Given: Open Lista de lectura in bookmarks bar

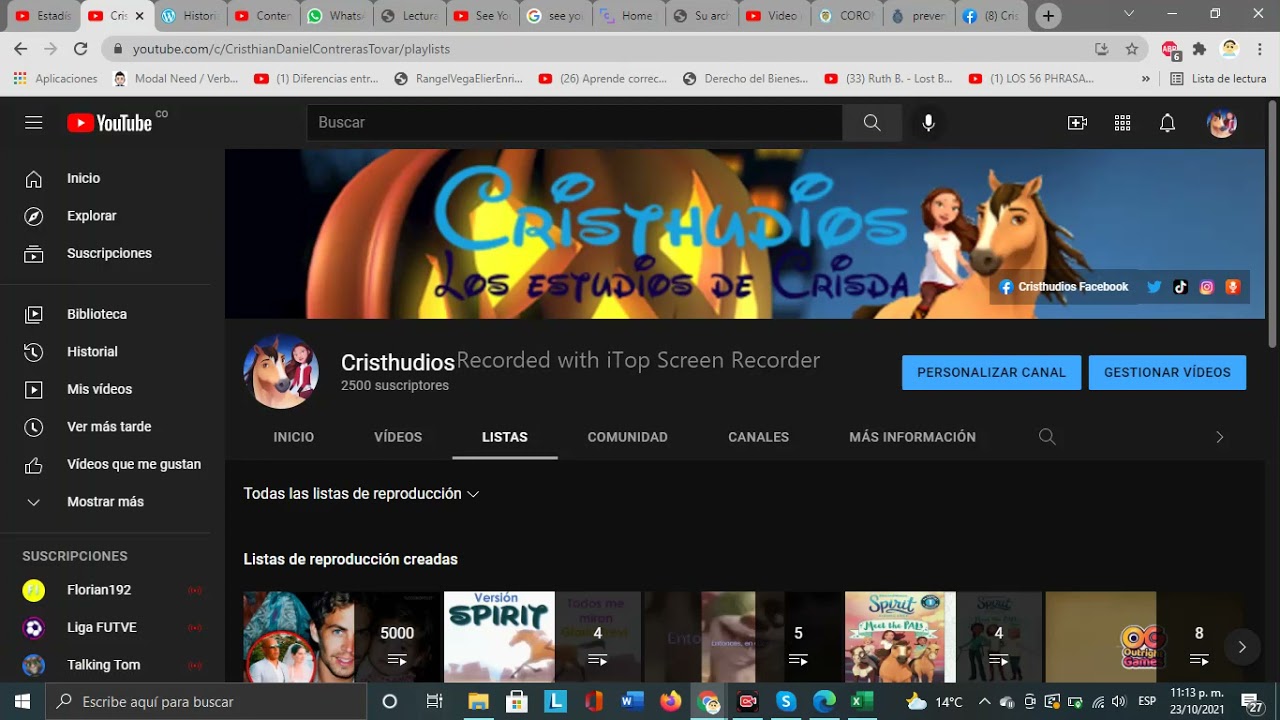Looking at the screenshot, I should coord(1218,78).
